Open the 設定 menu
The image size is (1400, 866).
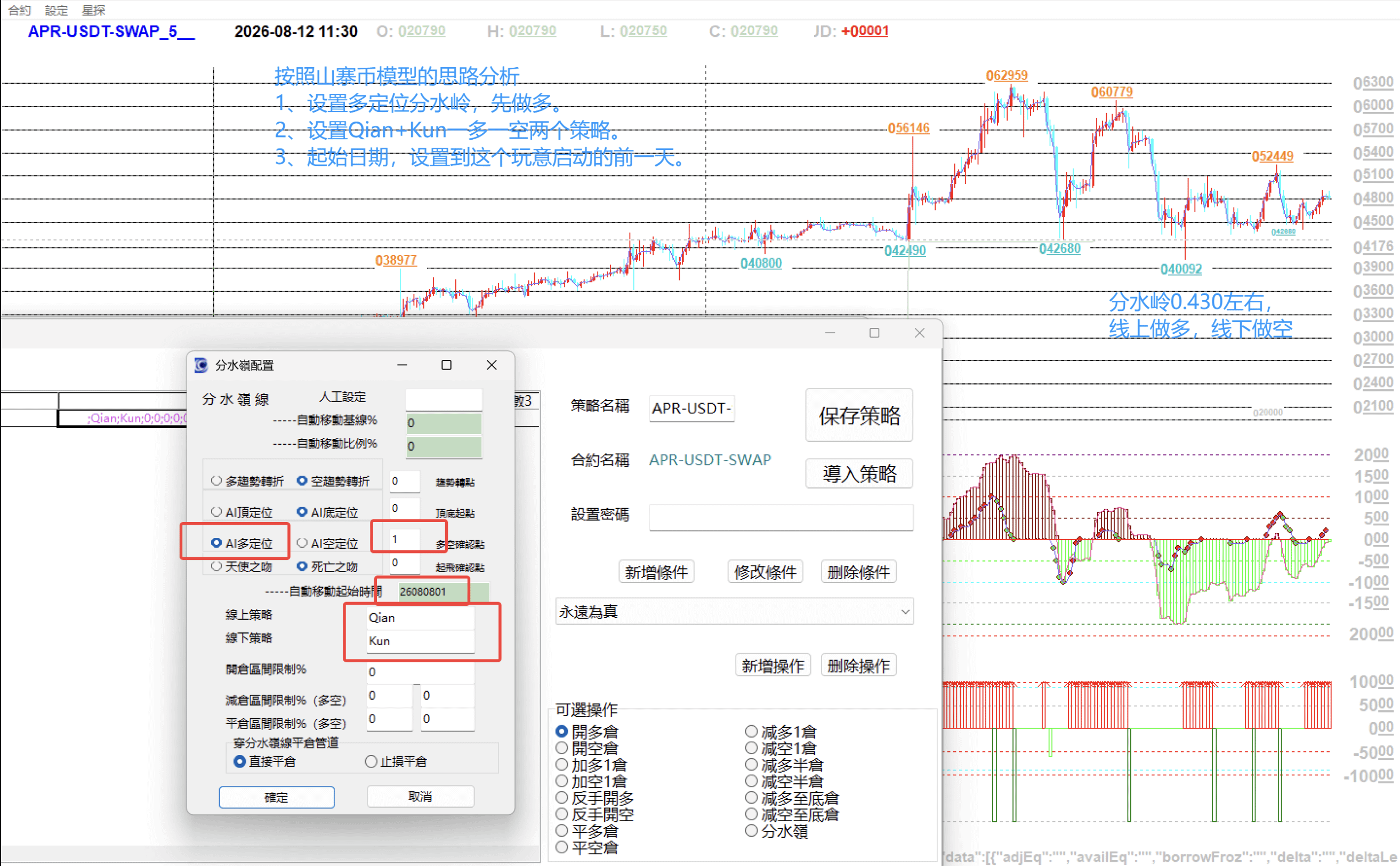point(56,10)
